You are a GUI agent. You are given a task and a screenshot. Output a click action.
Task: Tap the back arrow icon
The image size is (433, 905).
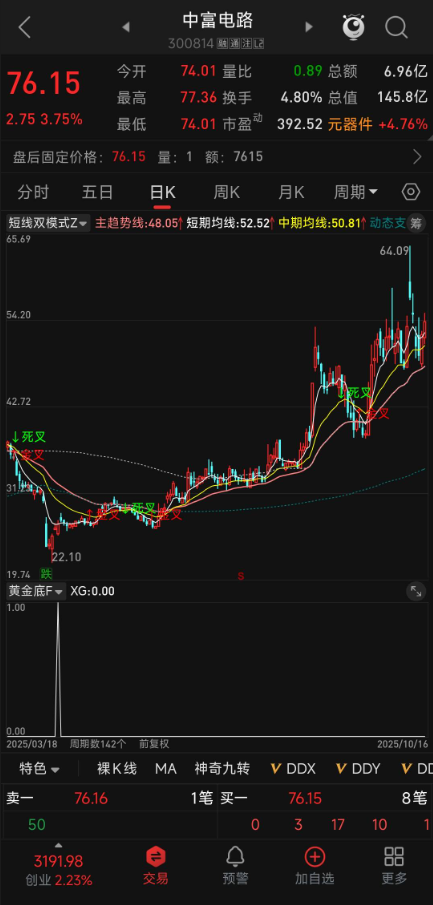[x=24, y=27]
